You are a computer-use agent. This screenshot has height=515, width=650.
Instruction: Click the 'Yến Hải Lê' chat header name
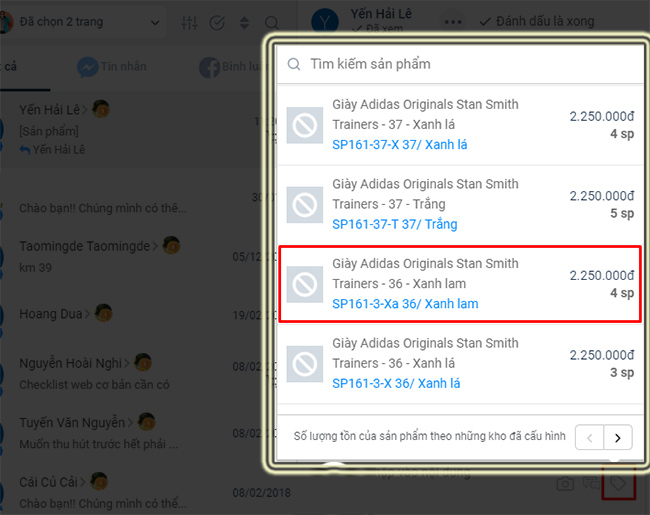point(381,14)
